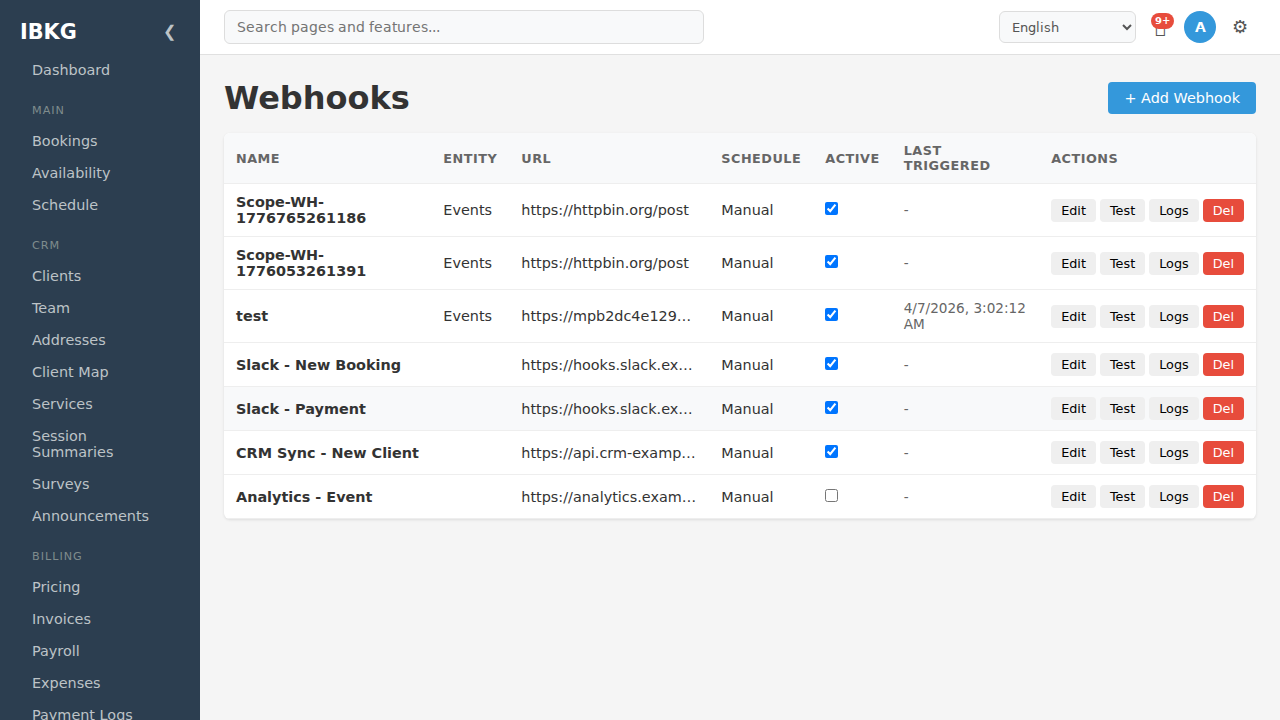Viewport: 1280px width, 720px height.
Task: Collapse the sidebar with the chevron icon
Action: pos(169,32)
